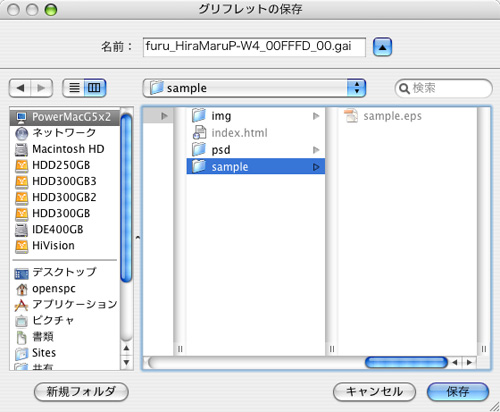Open the ネットワーク network globe item
500x412 pixels.
tap(65, 133)
